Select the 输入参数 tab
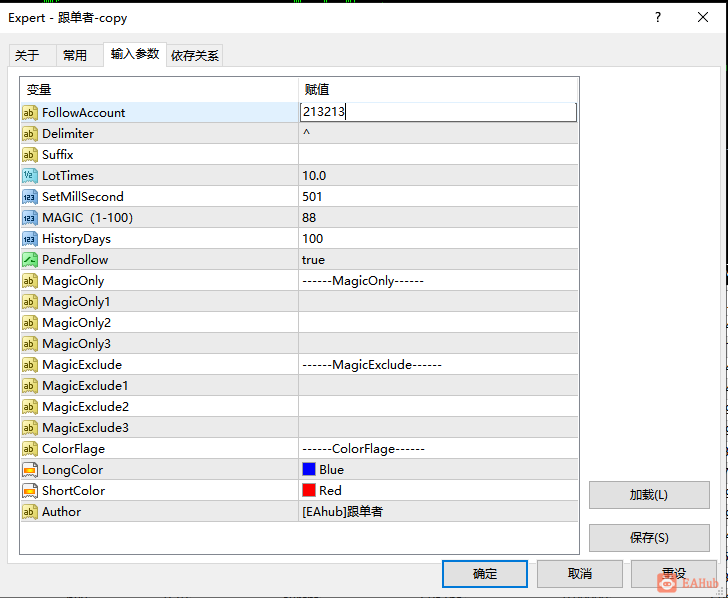728x598 pixels. tap(135, 54)
